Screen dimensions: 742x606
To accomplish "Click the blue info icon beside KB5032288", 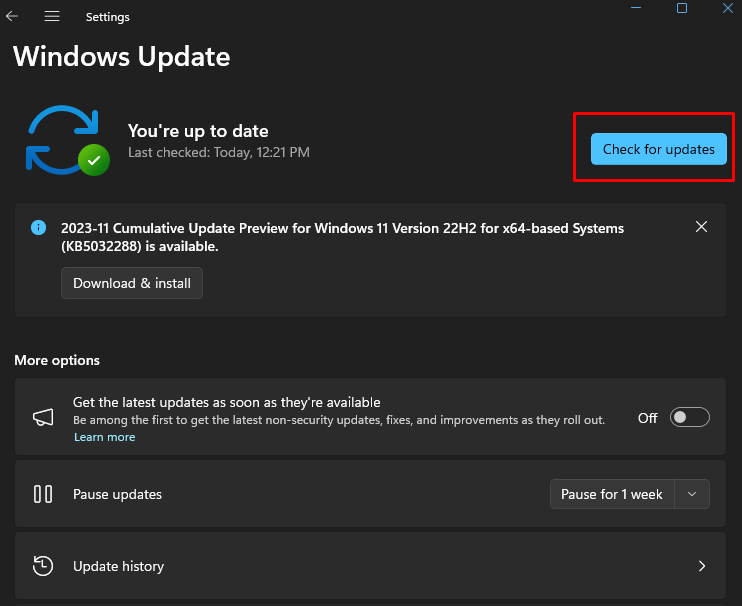I will click(39, 228).
